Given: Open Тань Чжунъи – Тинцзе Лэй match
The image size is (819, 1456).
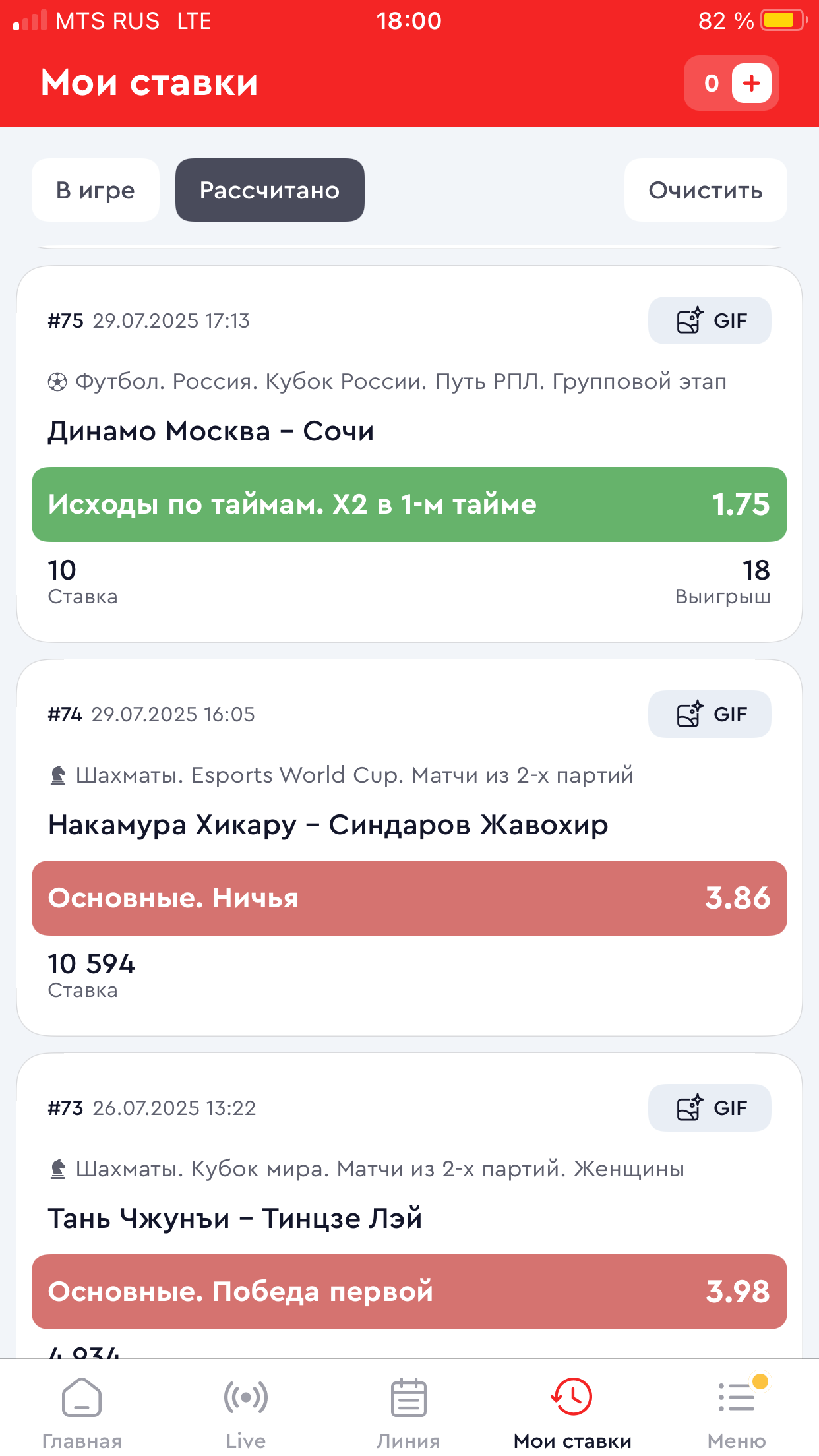Looking at the screenshot, I should (235, 1218).
